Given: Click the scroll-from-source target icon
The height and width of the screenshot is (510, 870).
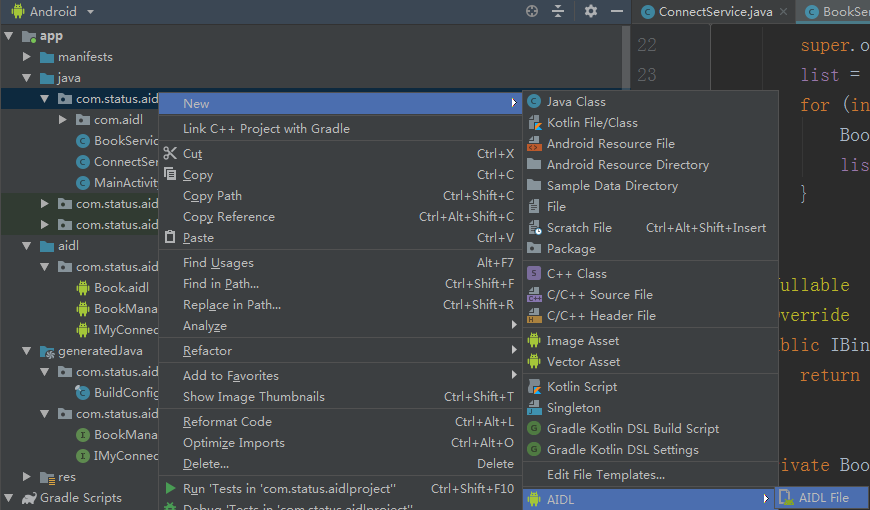Looking at the screenshot, I should pos(532,11).
